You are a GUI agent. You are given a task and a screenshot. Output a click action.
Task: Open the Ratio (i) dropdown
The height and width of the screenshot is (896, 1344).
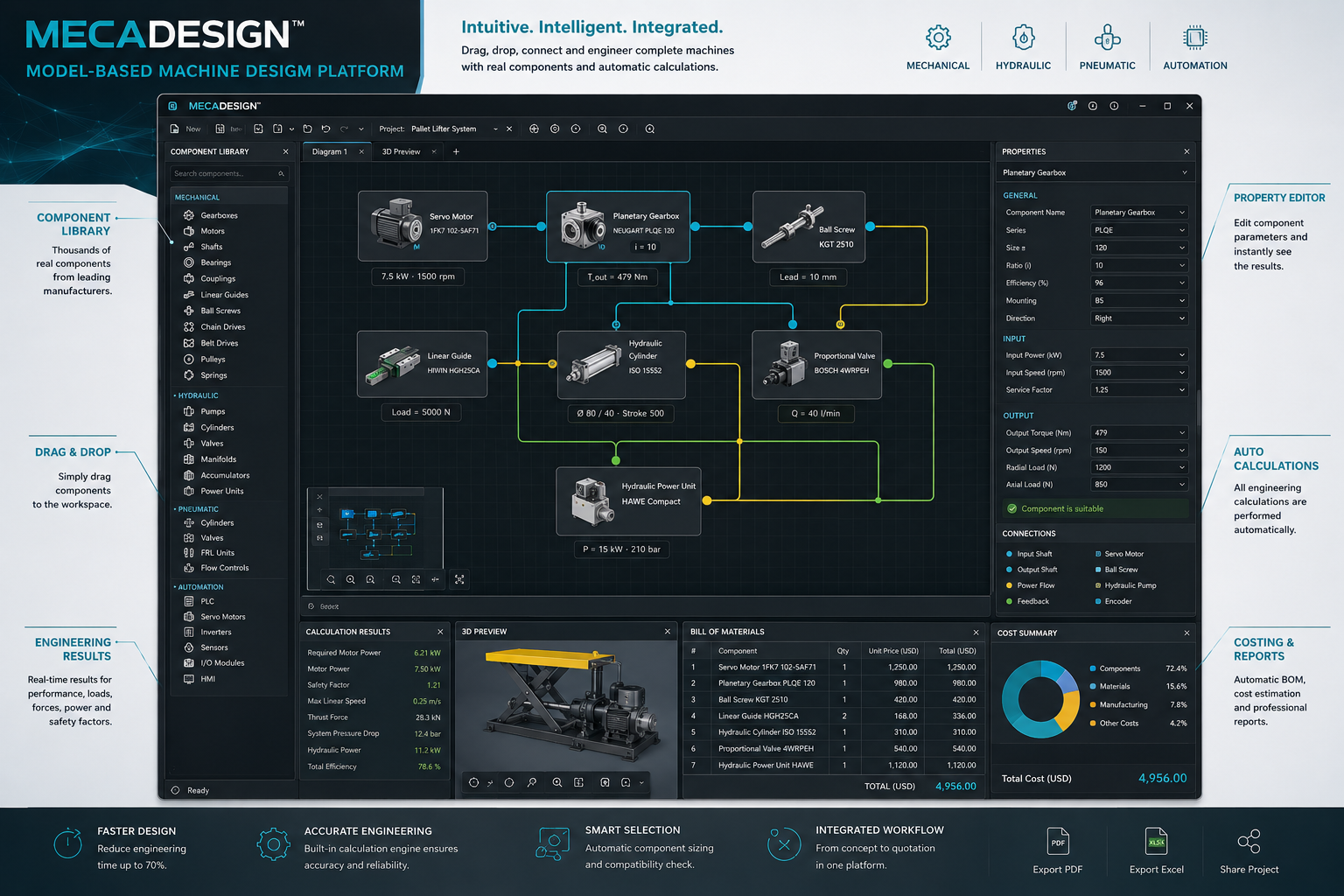[x=1139, y=265]
